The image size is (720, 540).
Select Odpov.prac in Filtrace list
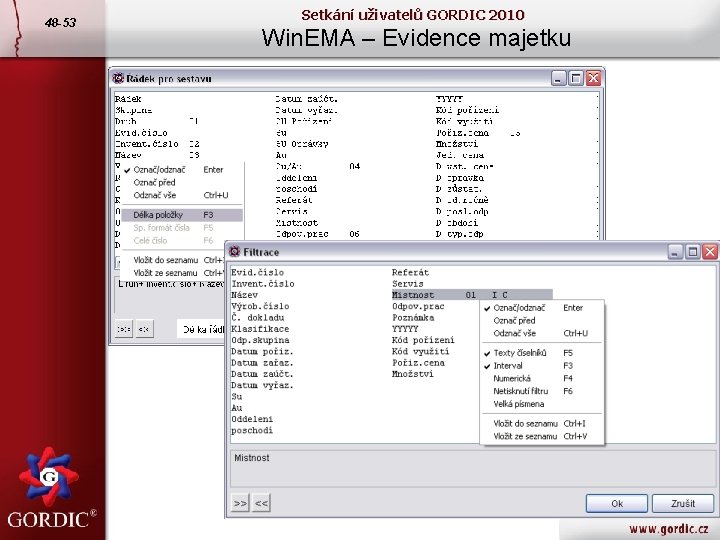point(418,306)
